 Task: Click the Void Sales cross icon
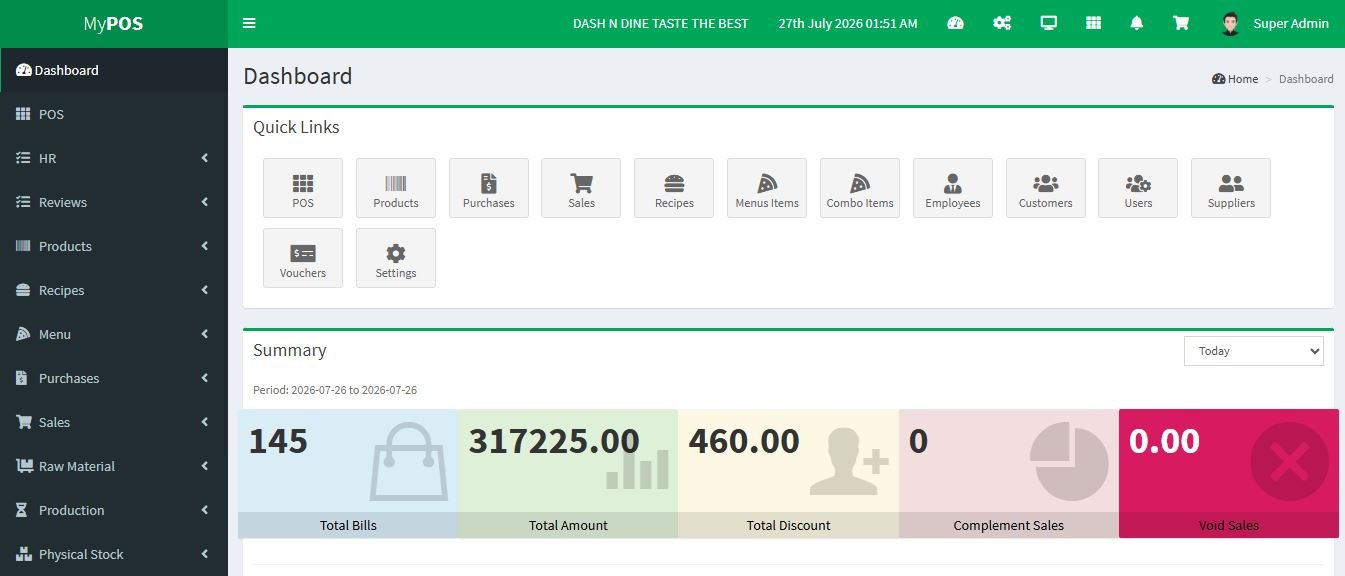tap(1290, 462)
